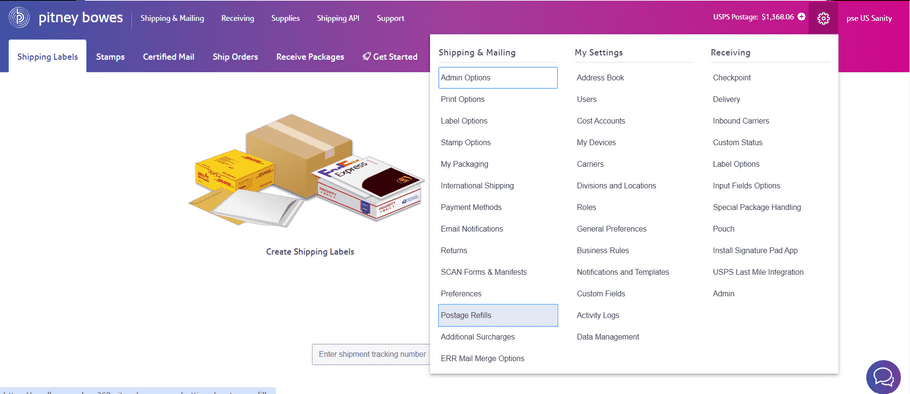The width and height of the screenshot is (910, 394).
Task: Open SCAN Forms & Manifests
Action: 483,272
